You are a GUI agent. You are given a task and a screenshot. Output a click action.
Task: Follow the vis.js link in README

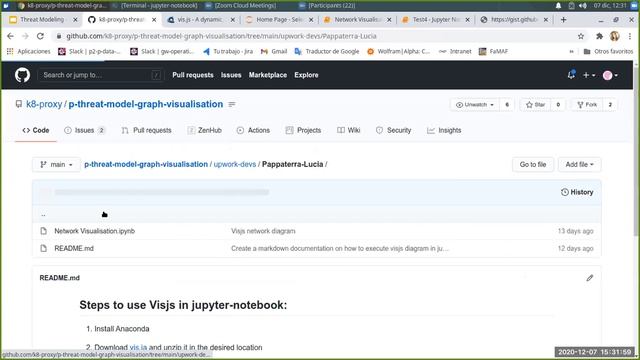coord(138,347)
